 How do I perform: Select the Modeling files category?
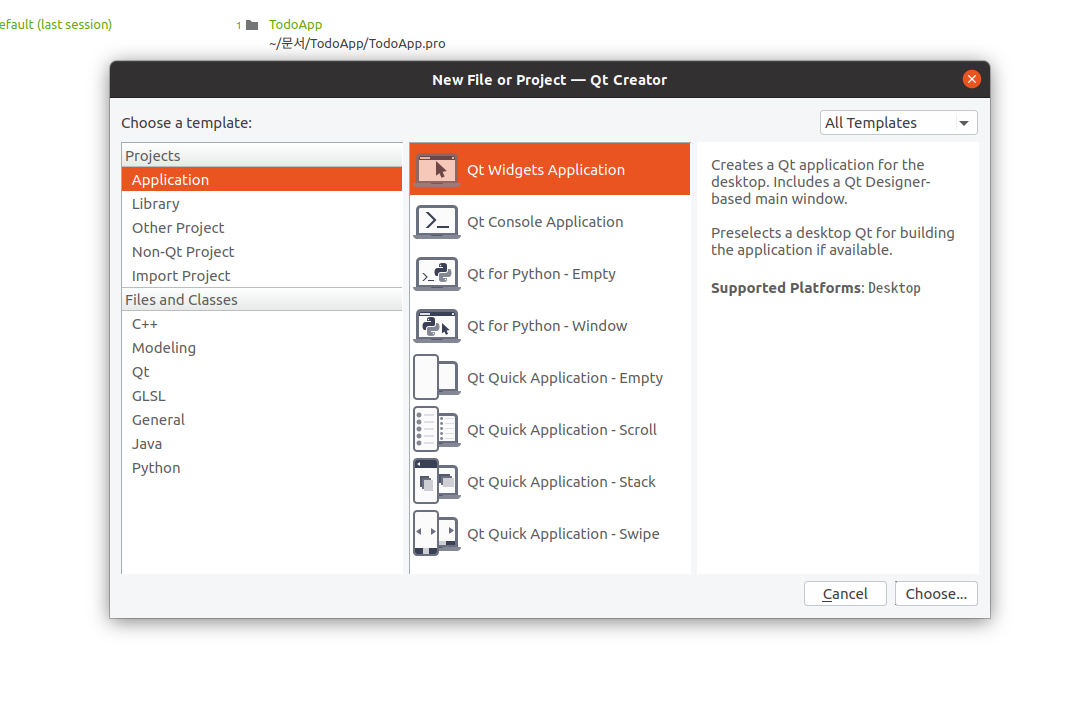tap(261, 348)
